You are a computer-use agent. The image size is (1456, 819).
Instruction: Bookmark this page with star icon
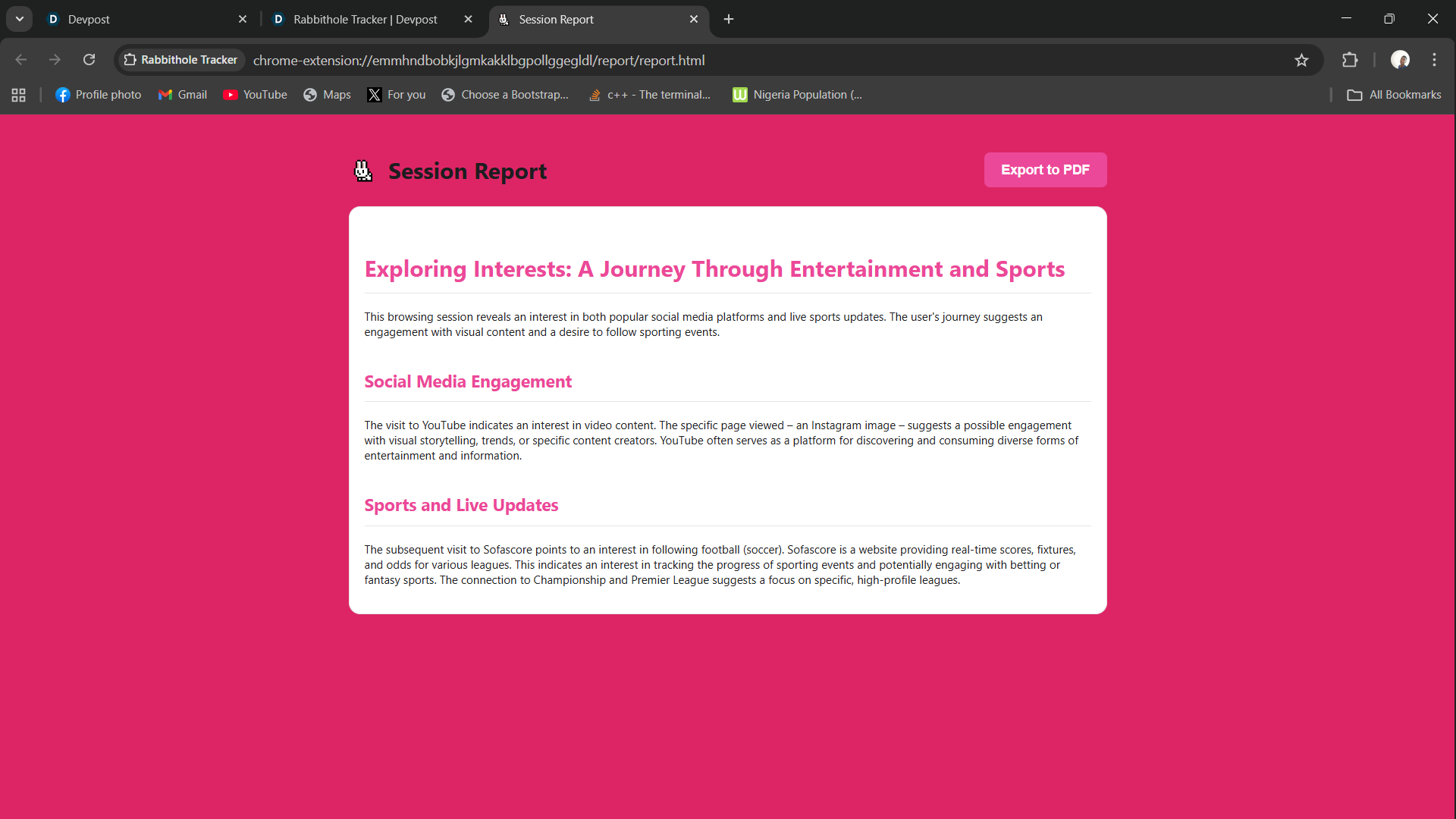[x=1301, y=60]
